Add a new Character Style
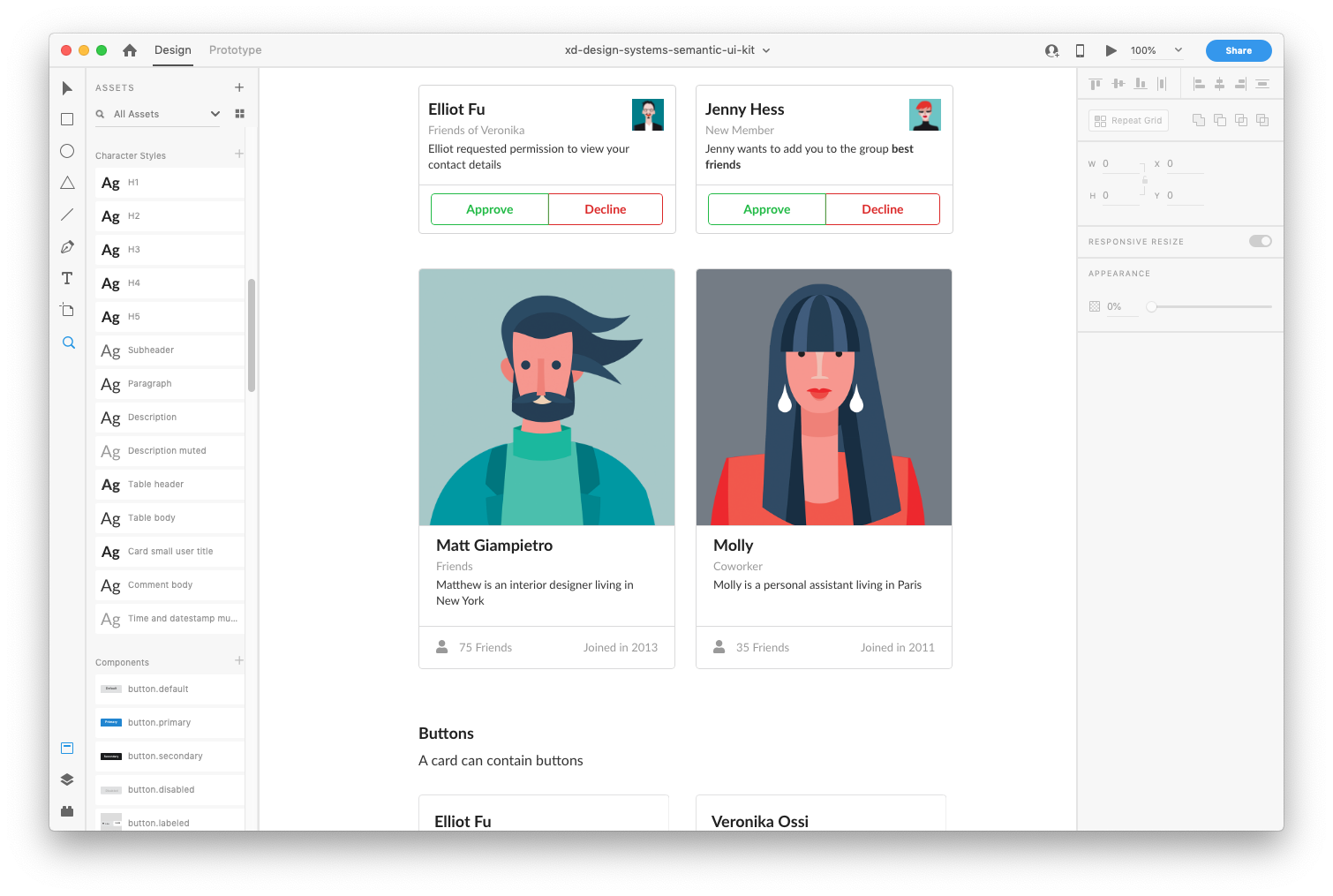Viewport: 1333px width, 896px height. pyautogui.click(x=239, y=154)
